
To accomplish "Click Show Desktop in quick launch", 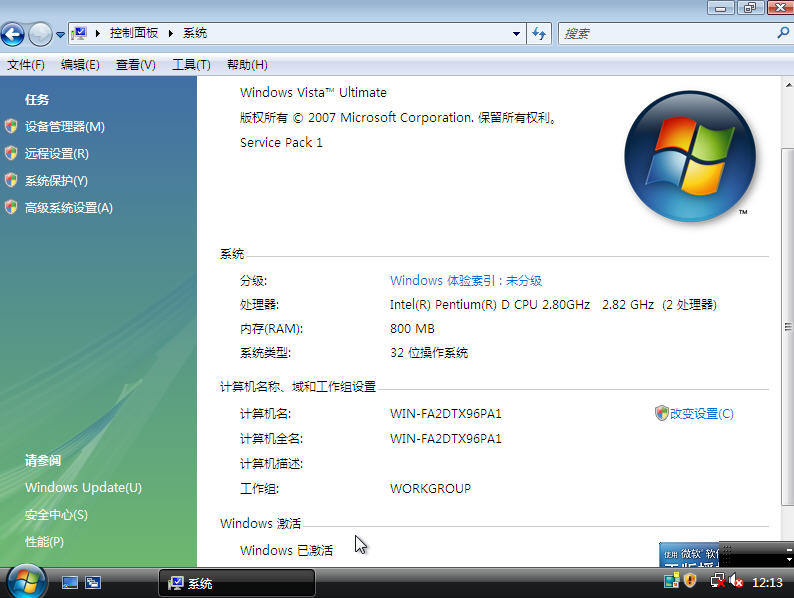I will point(70,582).
